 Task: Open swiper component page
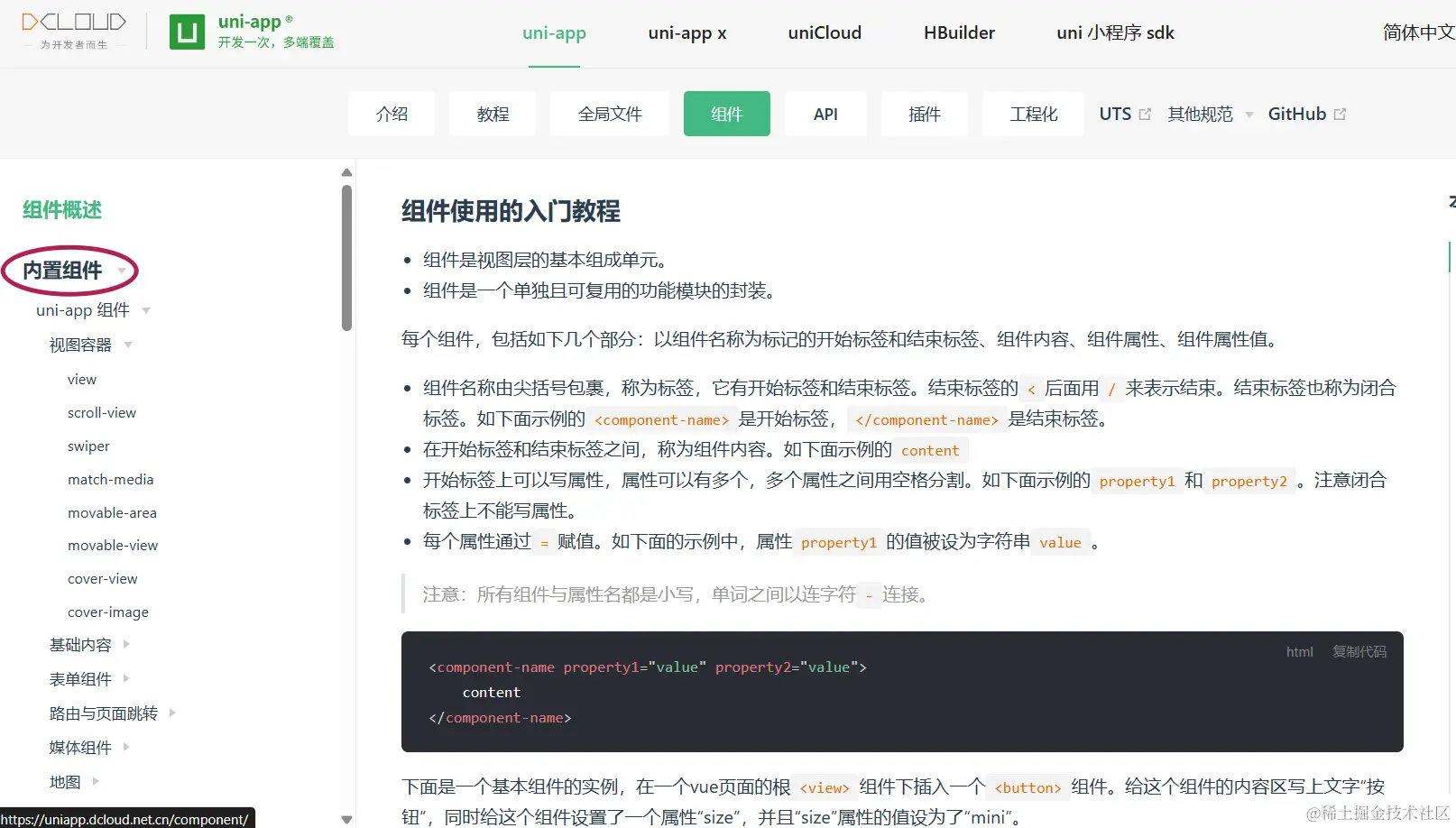[88, 446]
